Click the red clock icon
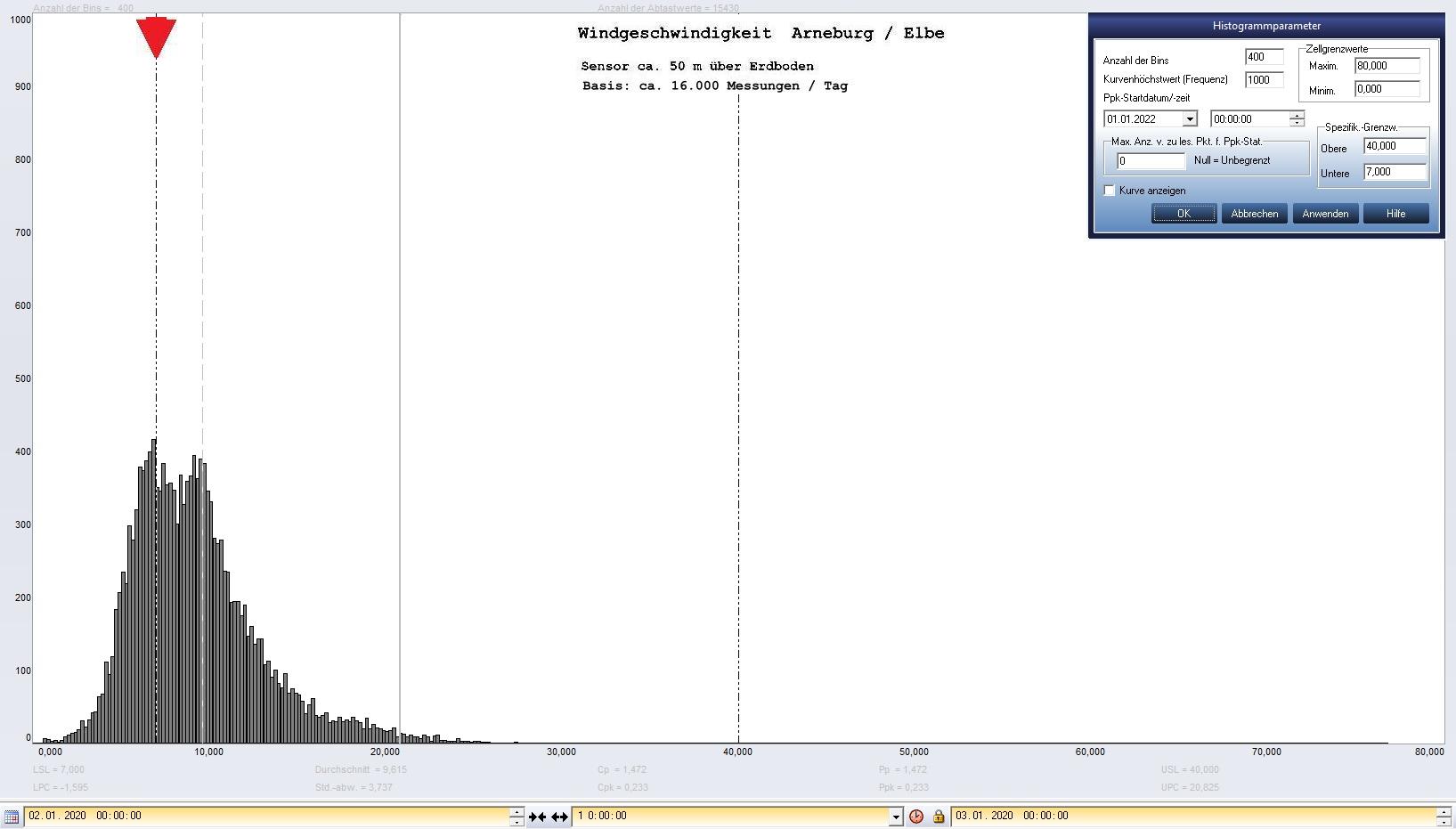This screenshot has width=1456, height=829. click(x=916, y=816)
